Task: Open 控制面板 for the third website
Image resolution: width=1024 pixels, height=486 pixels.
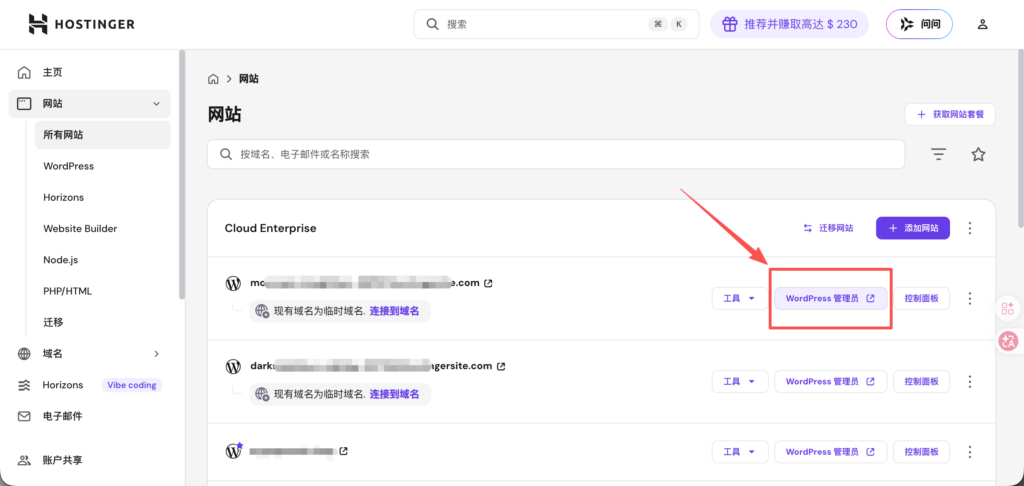Action: pos(921,451)
